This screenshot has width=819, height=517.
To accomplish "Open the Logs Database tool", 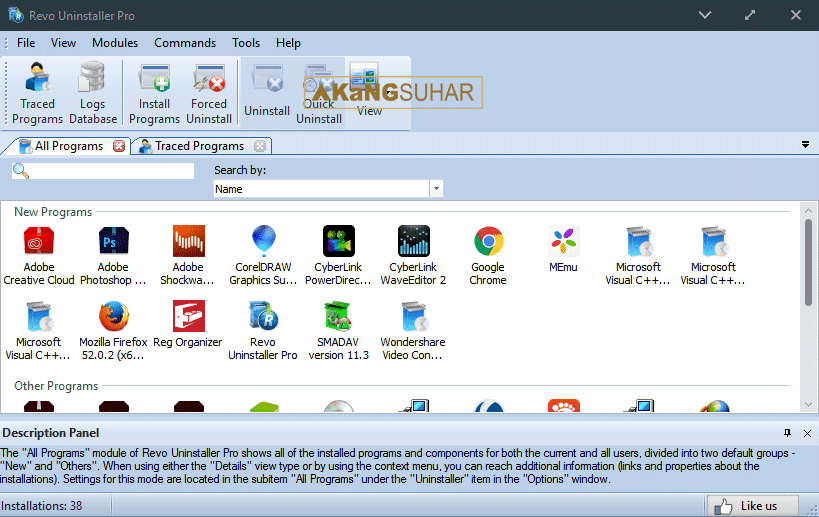I will (92, 93).
